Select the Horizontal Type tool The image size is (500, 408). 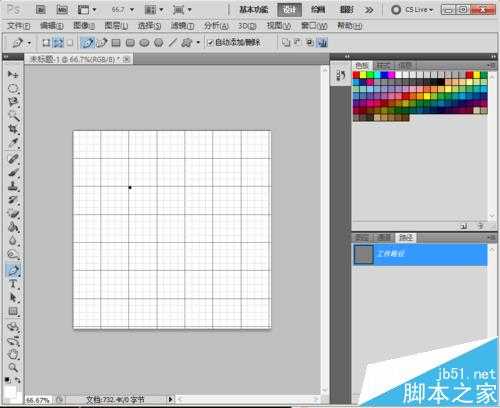[x=13, y=284]
